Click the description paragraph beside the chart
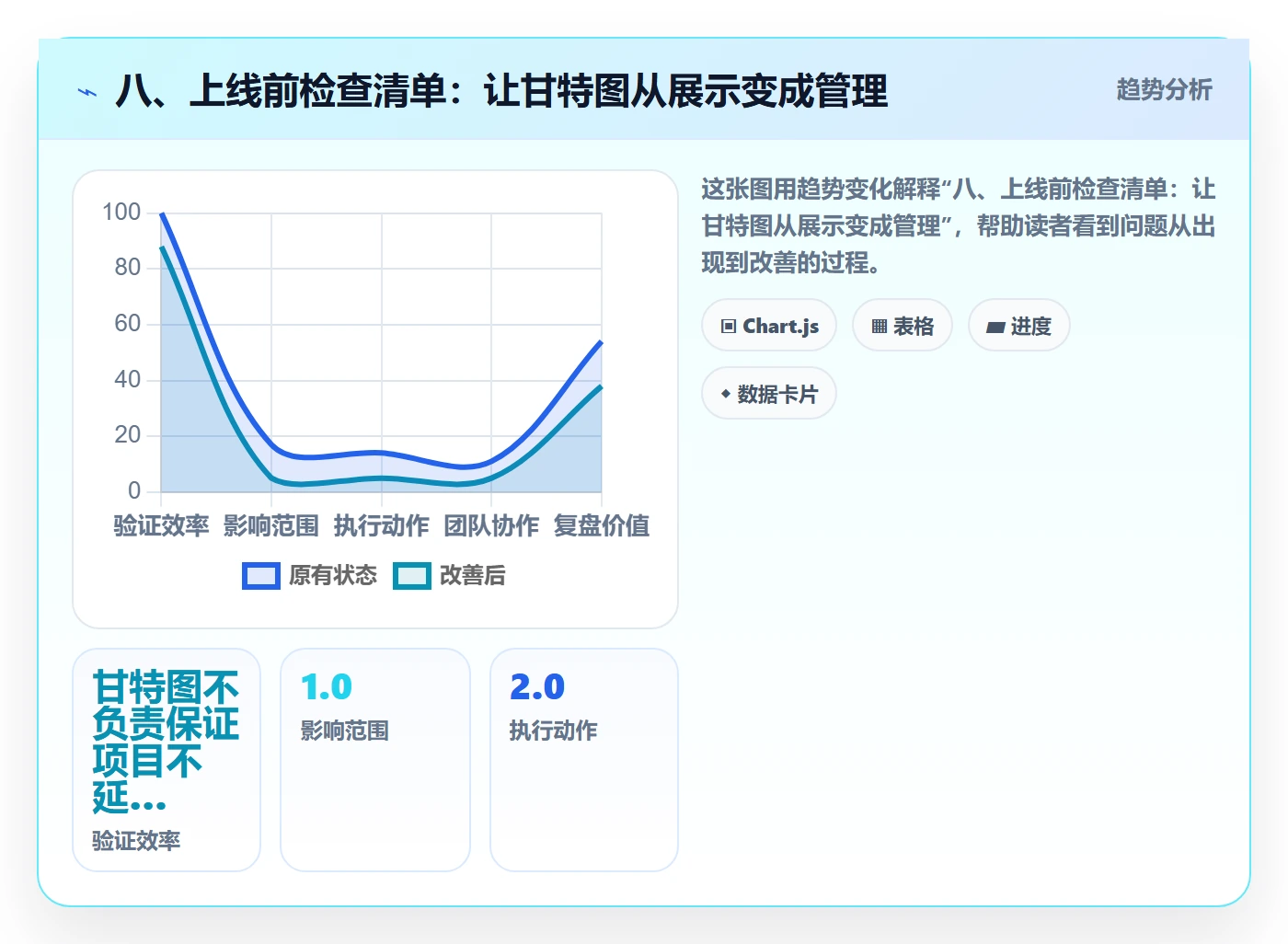1288x944 pixels. click(x=959, y=226)
